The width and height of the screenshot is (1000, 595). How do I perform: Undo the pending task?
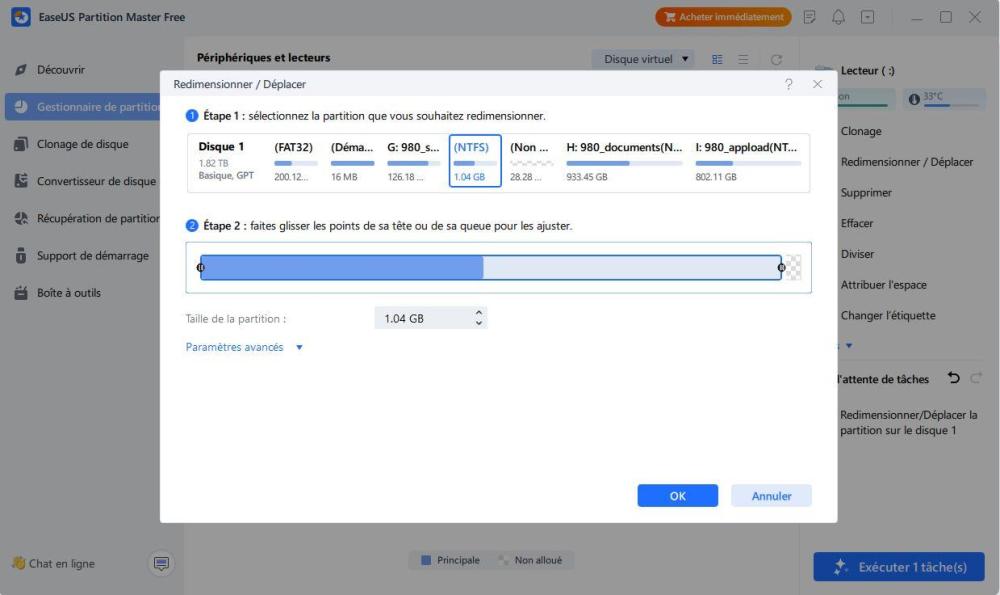tap(953, 378)
